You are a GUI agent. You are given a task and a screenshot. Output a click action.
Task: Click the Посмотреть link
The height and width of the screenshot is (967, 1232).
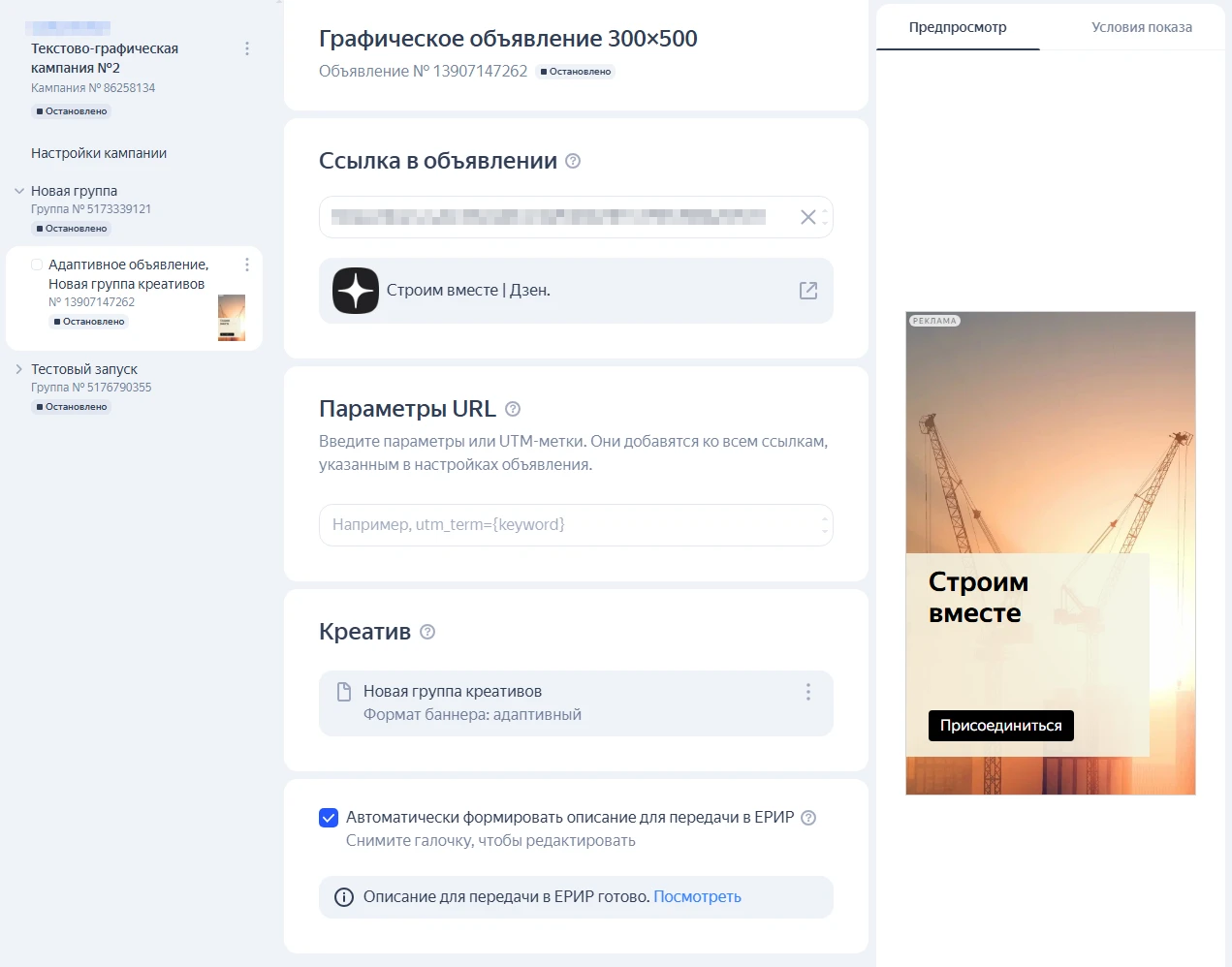click(697, 897)
